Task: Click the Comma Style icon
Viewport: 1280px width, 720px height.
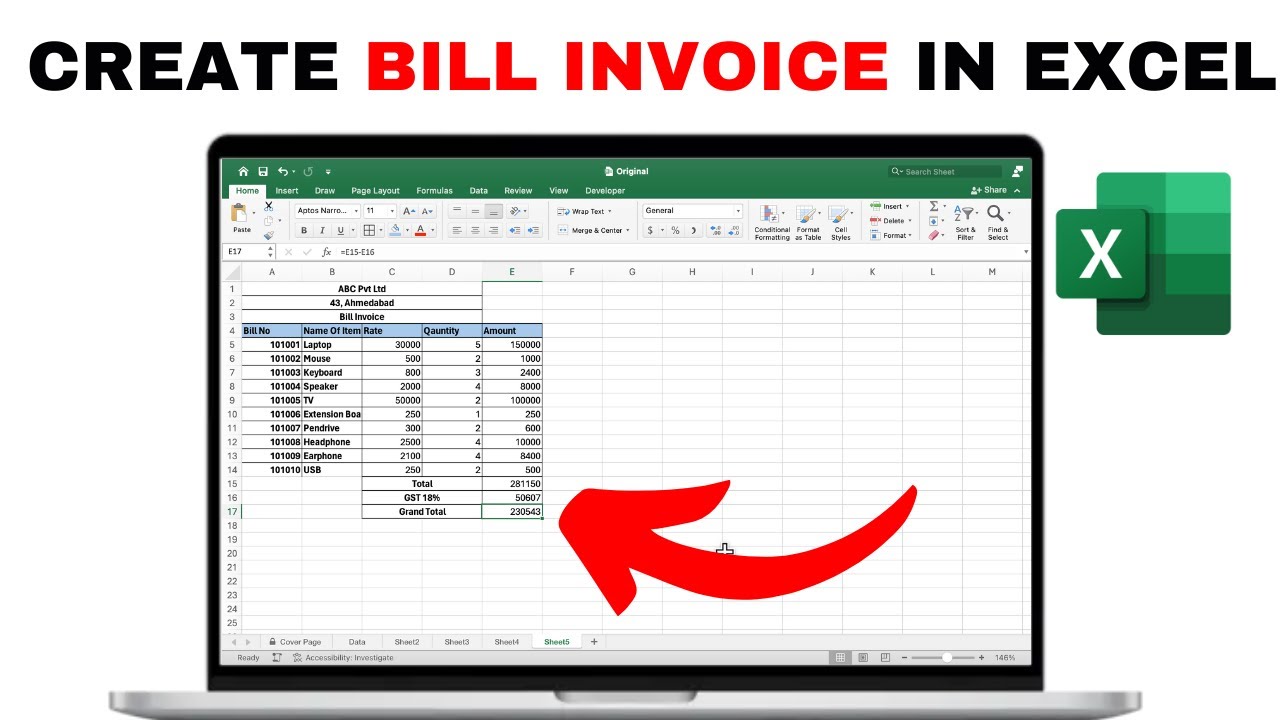Action: coord(693,230)
